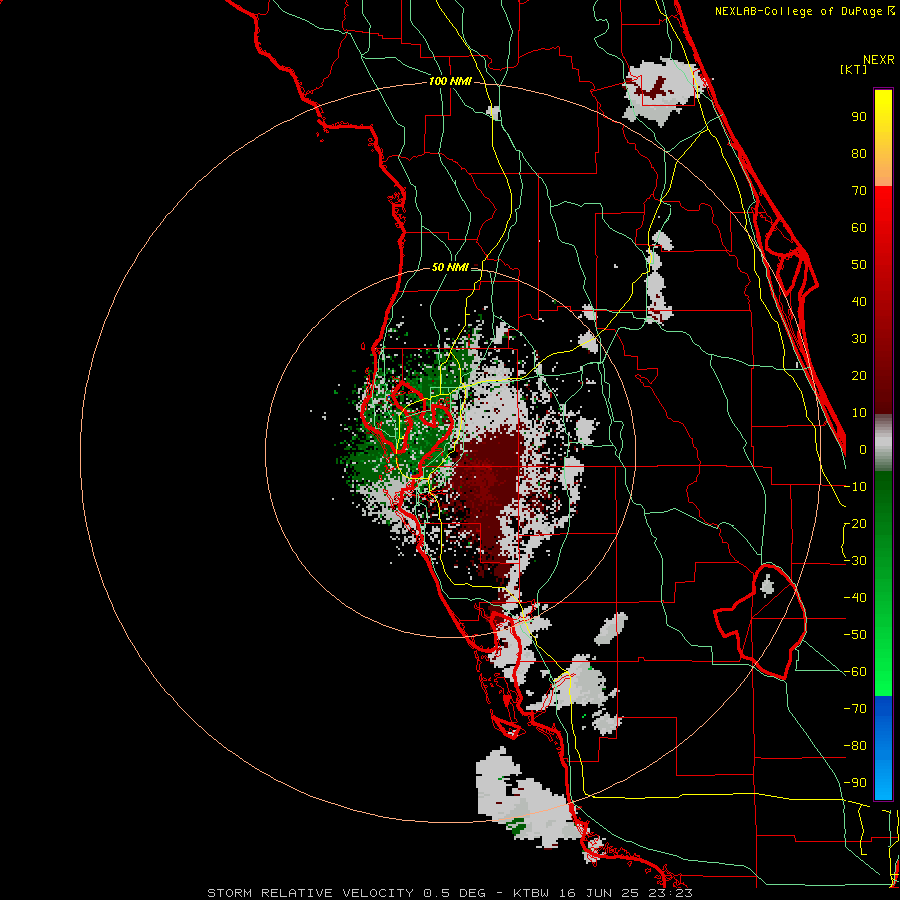Click the "[KT]" units label above scale
This screenshot has height=900, width=900.
pos(853,69)
